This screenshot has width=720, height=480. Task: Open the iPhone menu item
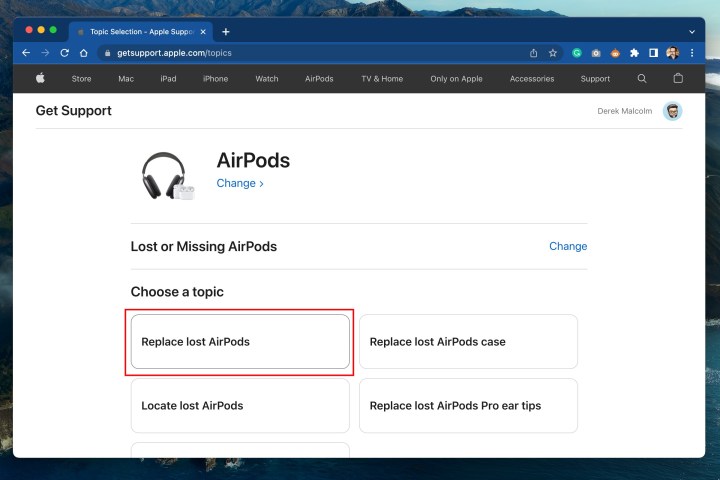click(x=215, y=79)
